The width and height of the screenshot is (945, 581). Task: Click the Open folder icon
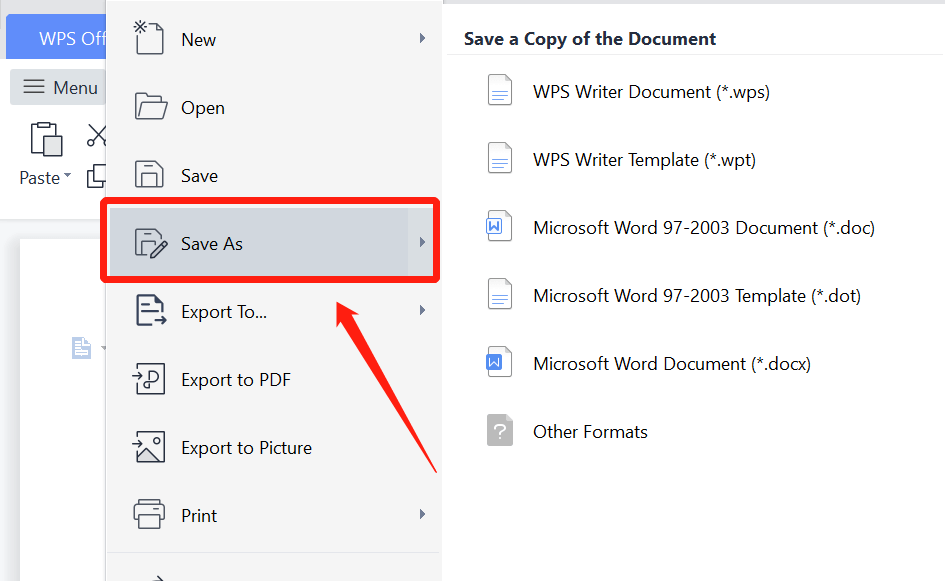point(150,107)
